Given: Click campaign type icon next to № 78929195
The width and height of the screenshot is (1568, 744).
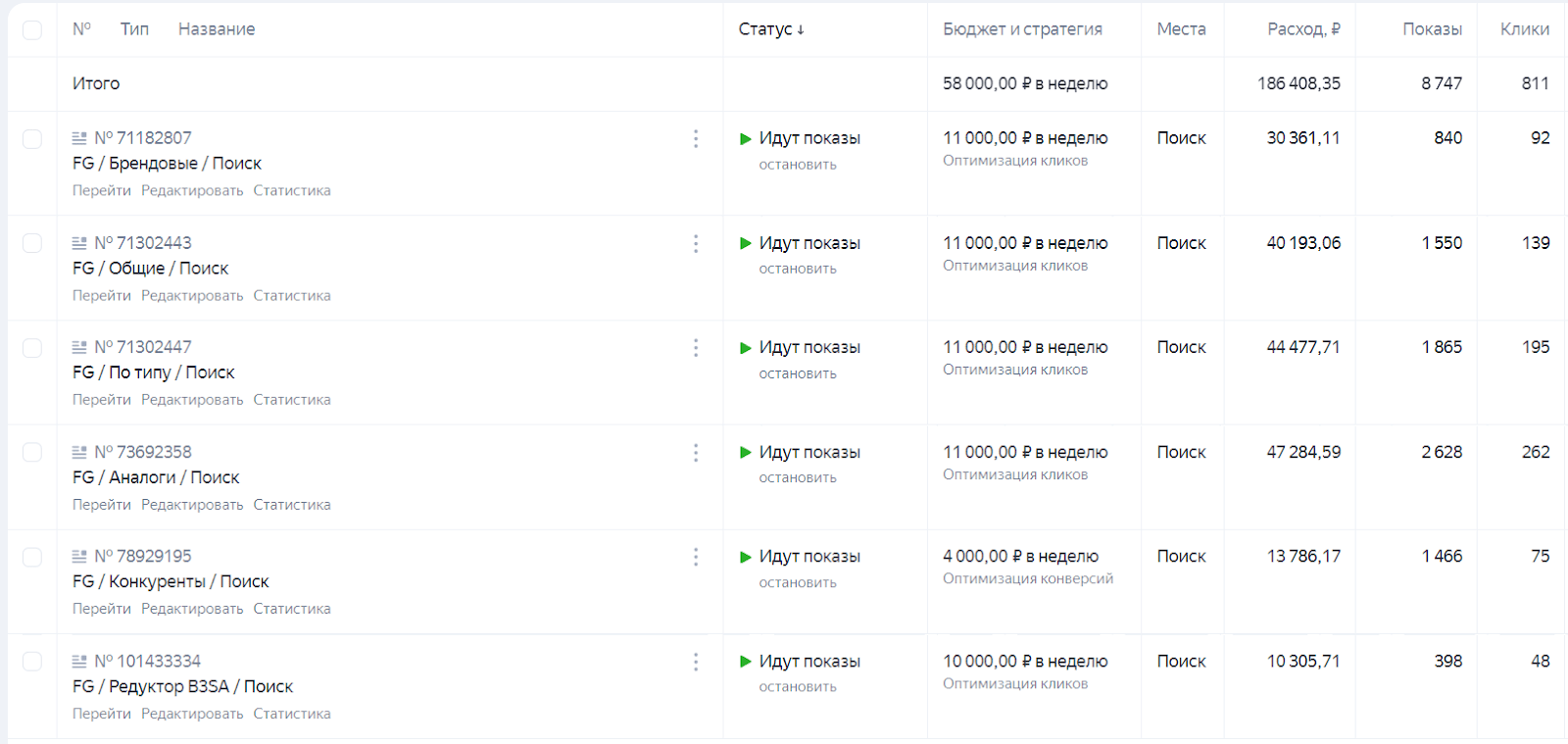Looking at the screenshot, I should click(x=79, y=557).
